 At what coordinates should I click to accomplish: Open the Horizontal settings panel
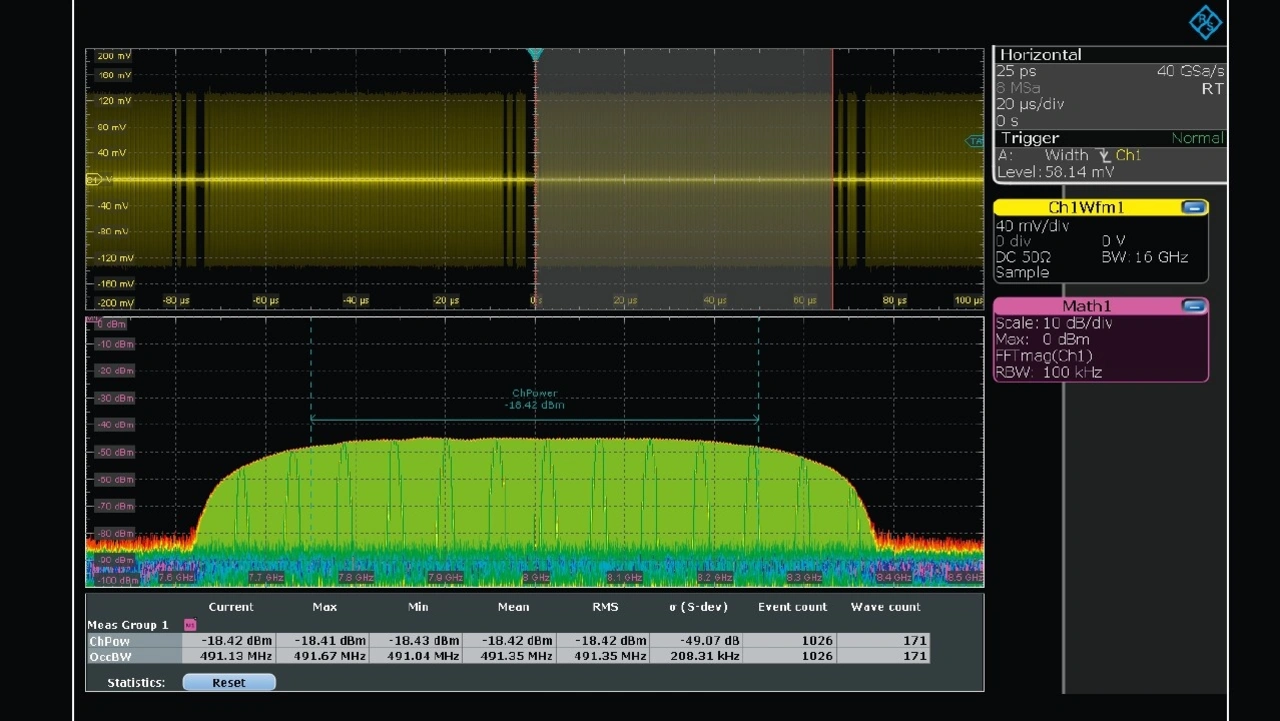pos(1040,55)
